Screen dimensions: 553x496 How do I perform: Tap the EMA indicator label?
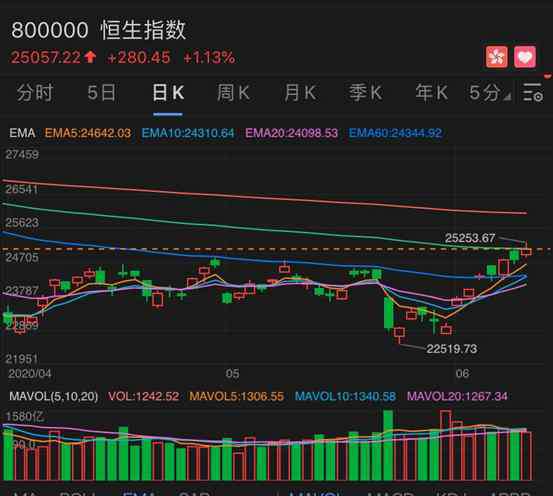click(x=22, y=133)
